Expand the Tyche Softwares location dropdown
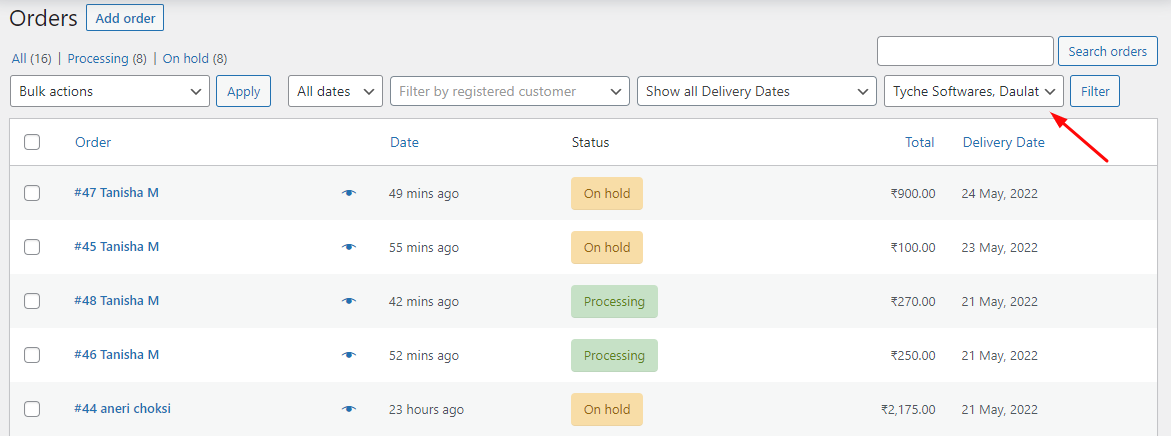The image size is (1171, 436). click(974, 91)
